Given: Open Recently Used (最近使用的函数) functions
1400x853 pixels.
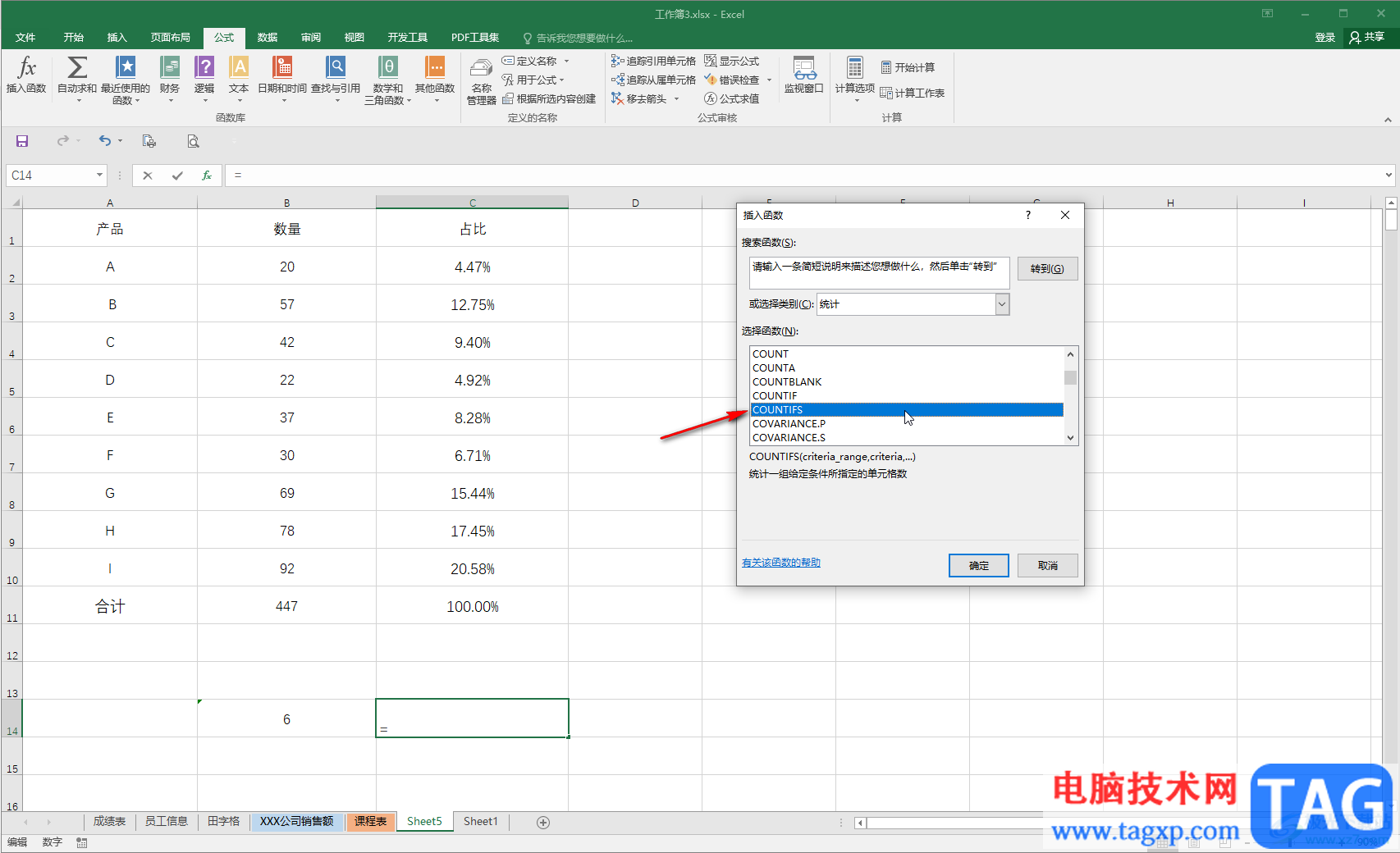Looking at the screenshot, I should point(126,80).
